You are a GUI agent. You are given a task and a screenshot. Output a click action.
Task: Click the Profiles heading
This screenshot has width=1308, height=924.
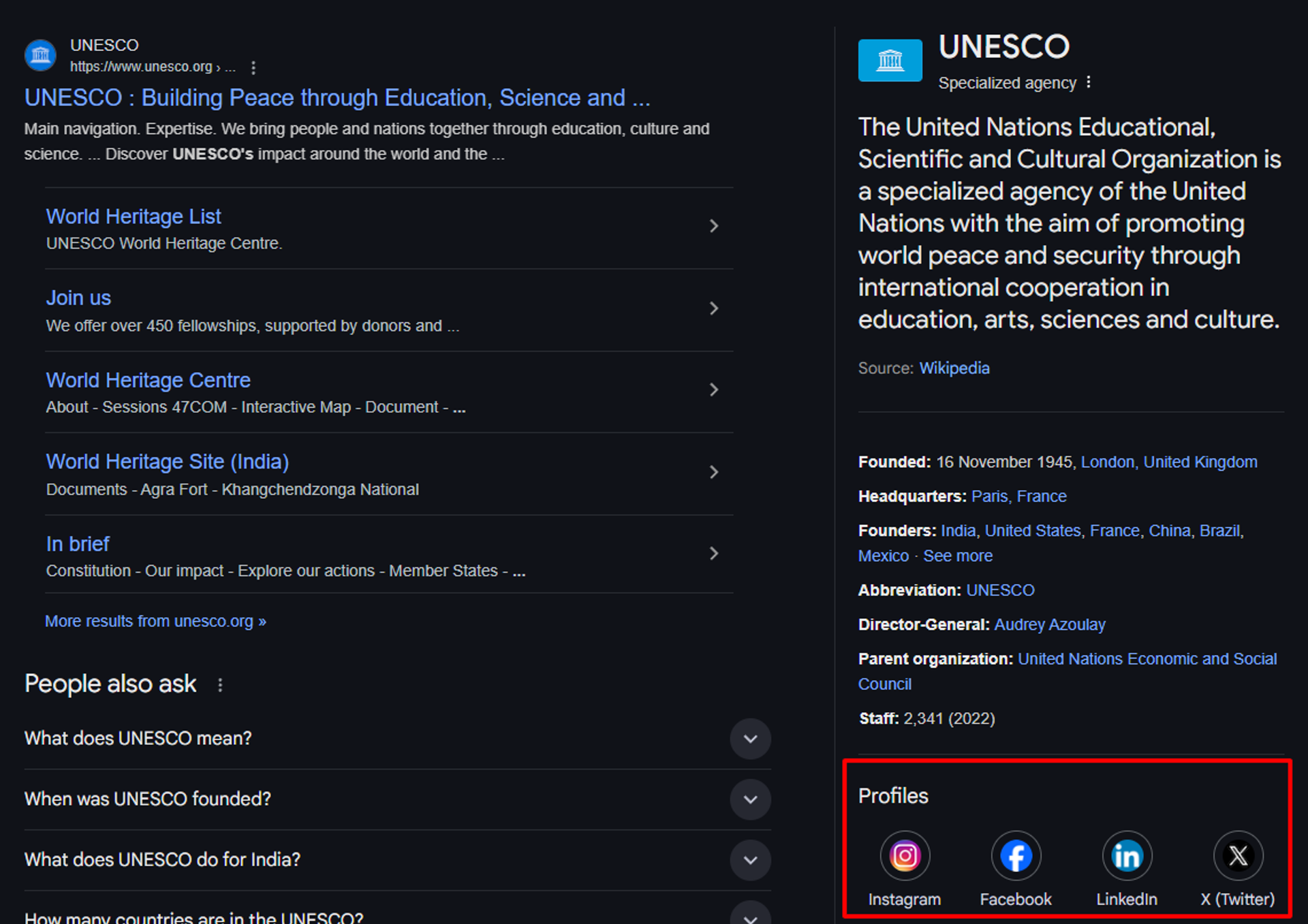893,796
